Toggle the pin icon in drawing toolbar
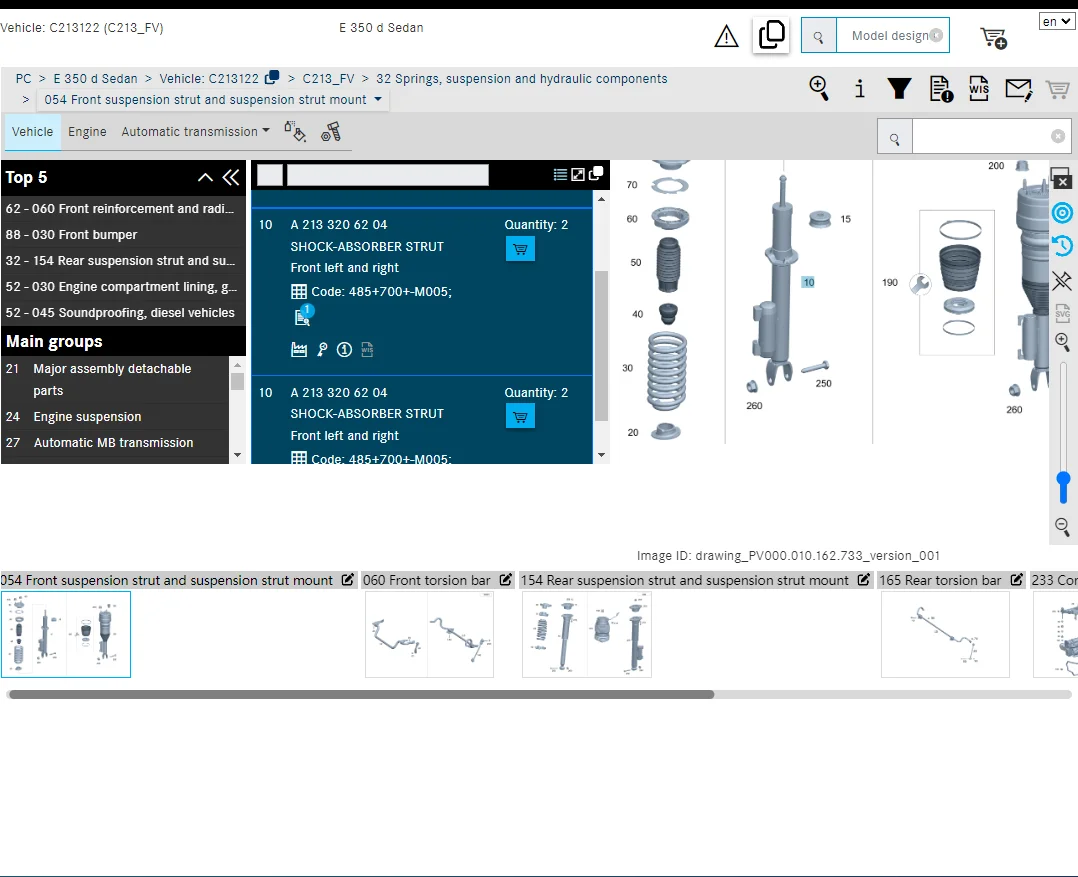The height and width of the screenshot is (877, 1078). [1062, 280]
